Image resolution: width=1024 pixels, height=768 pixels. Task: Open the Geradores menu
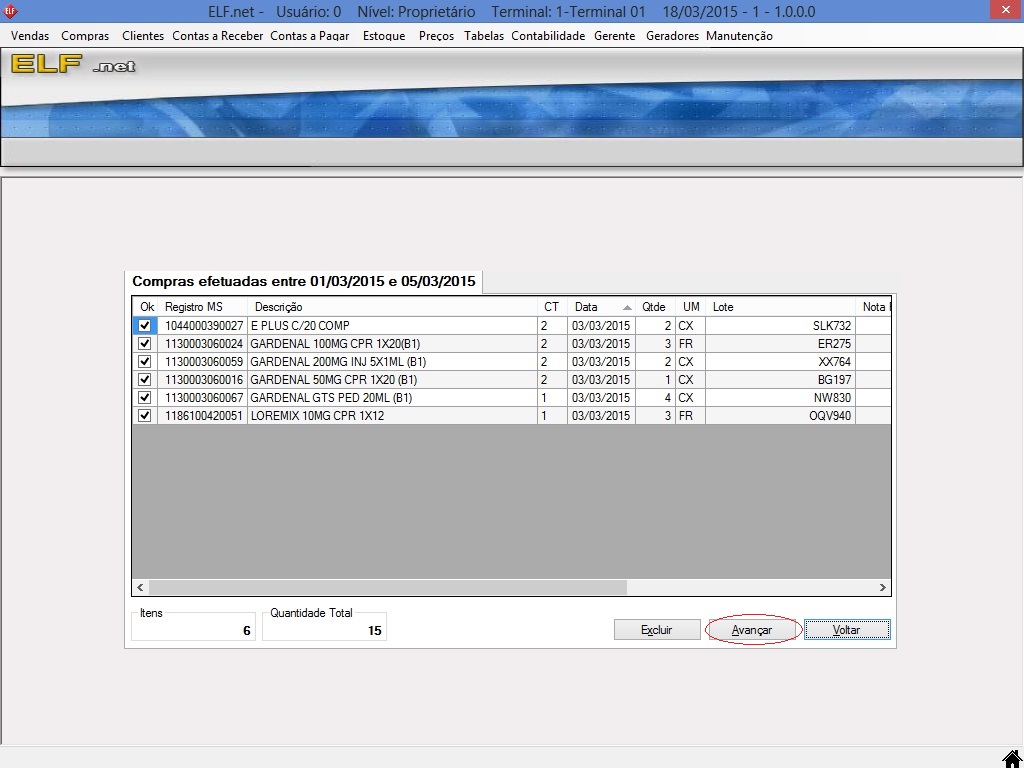(672, 36)
